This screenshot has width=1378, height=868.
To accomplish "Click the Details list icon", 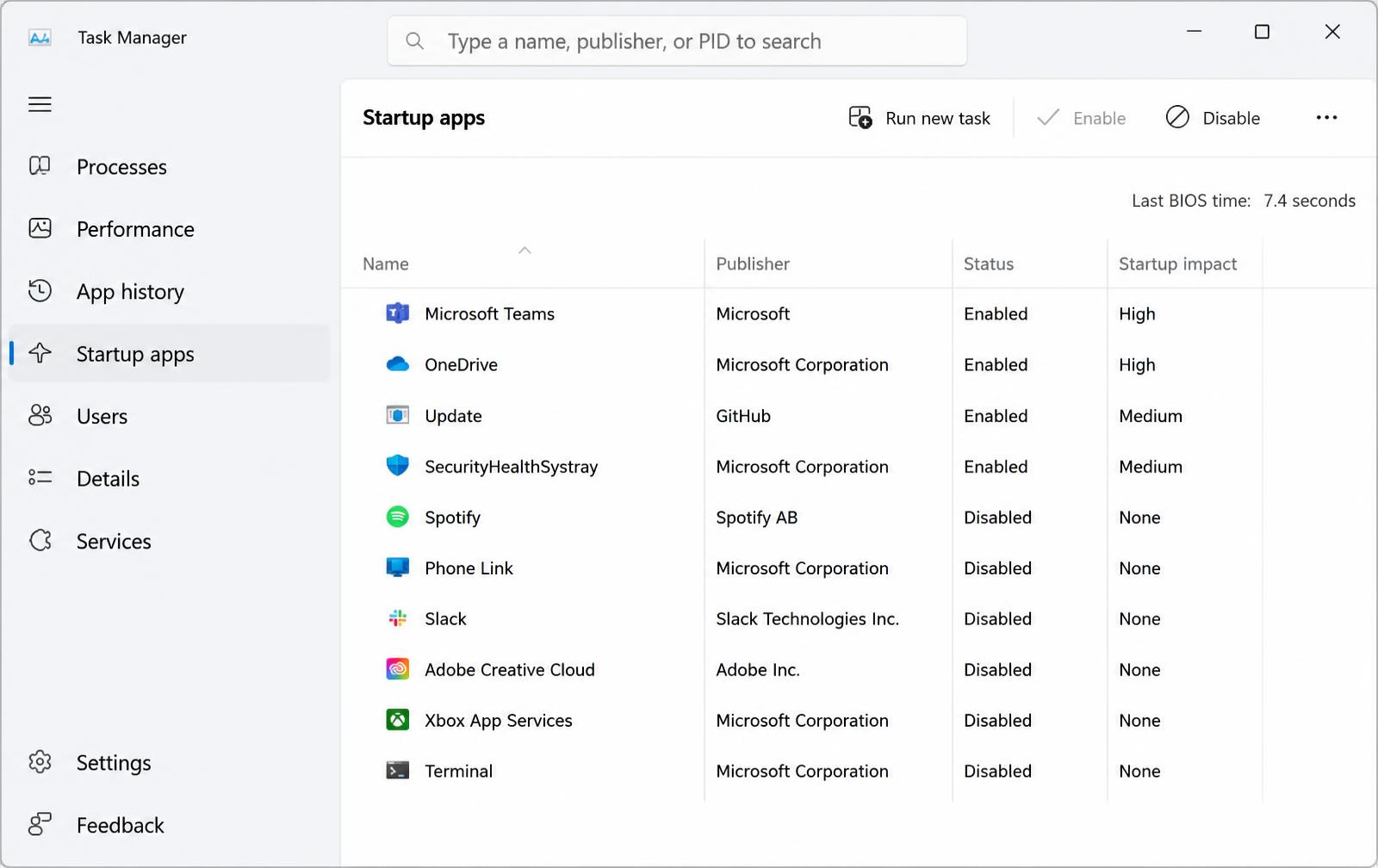I will click(40, 477).
